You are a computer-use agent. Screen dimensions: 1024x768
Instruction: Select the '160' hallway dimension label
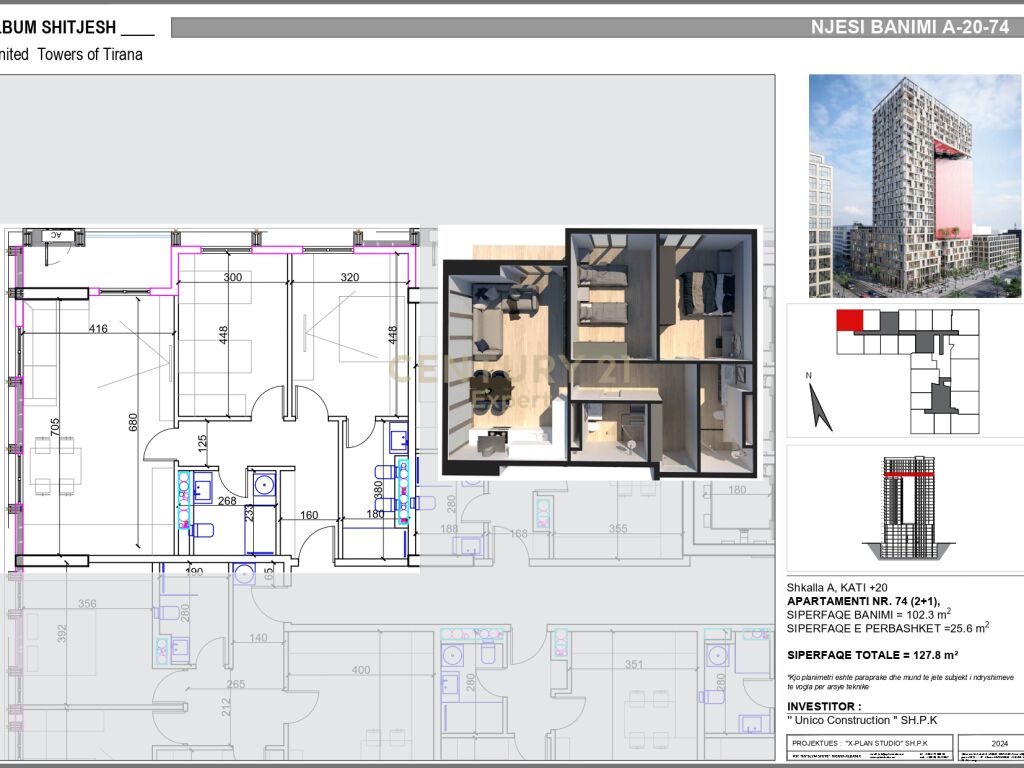point(309,515)
